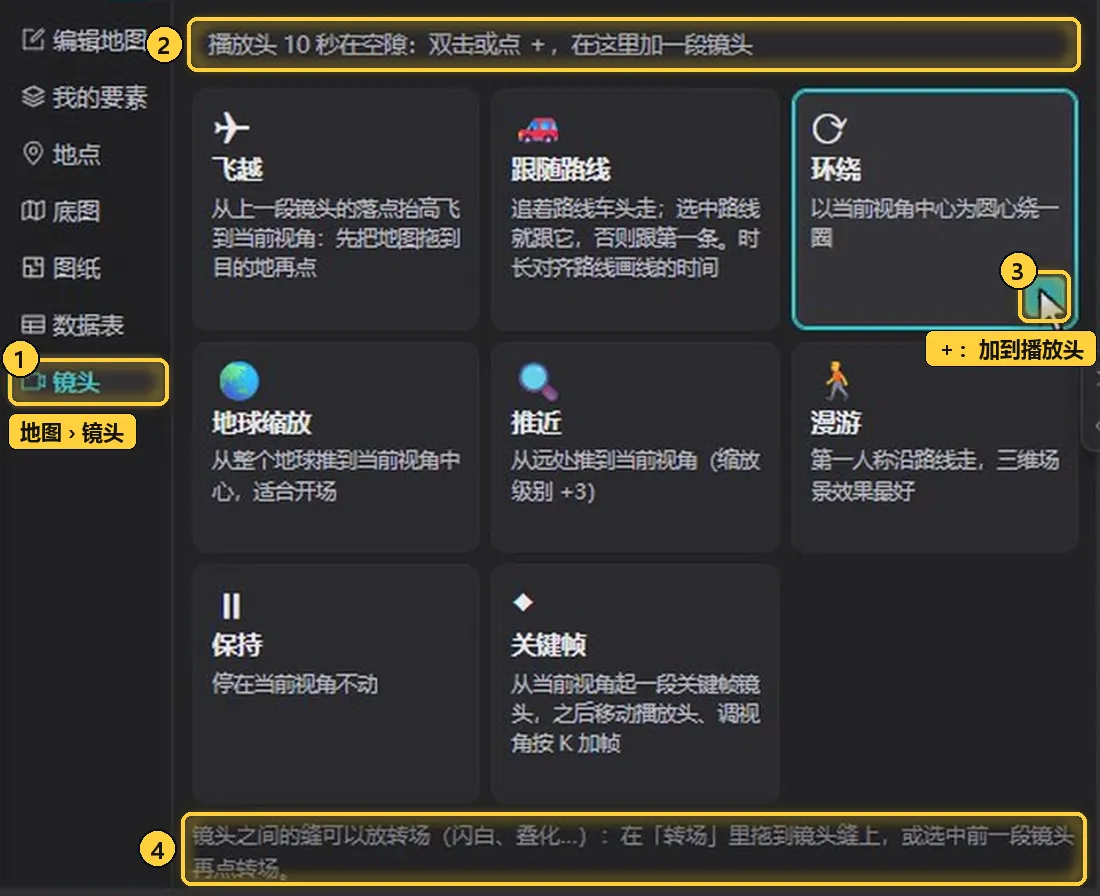Choose the 保持 pause shot card
This screenshot has width=1100, height=896.
336,683
